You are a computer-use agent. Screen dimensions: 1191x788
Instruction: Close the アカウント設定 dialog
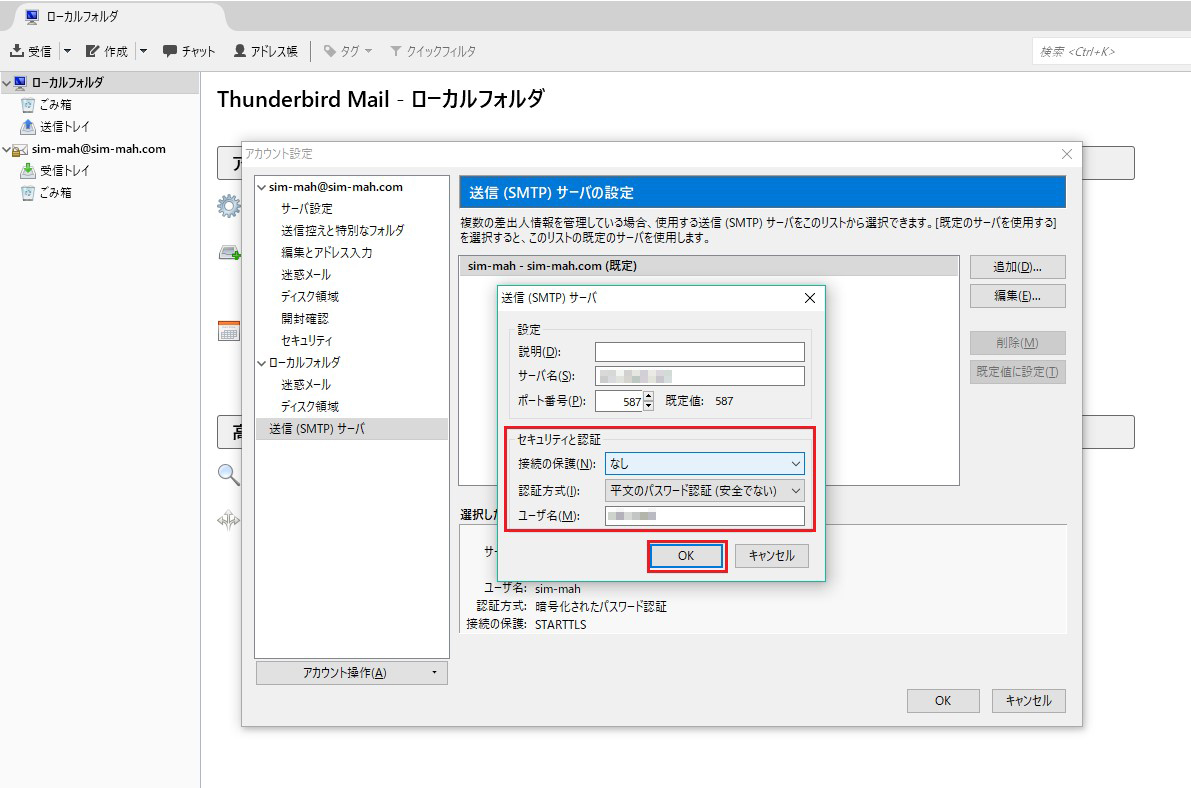click(x=1066, y=154)
